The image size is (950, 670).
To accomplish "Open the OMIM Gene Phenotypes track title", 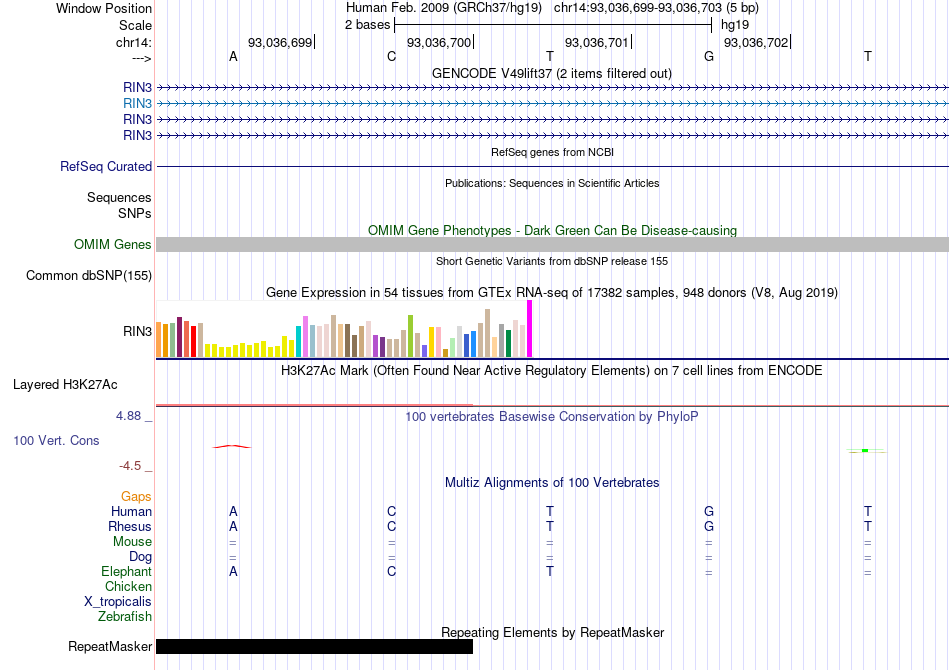I will coord(552,230).
